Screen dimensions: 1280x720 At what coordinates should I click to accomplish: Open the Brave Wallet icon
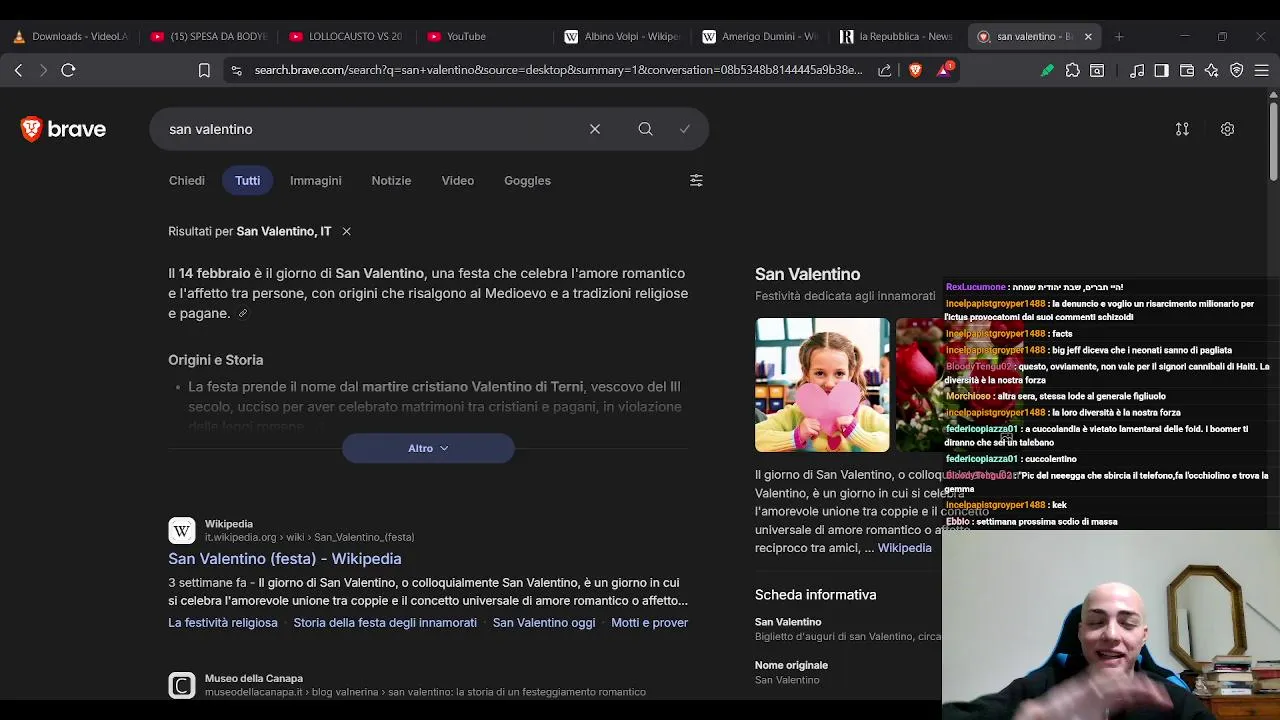(x=1187, y=70)
